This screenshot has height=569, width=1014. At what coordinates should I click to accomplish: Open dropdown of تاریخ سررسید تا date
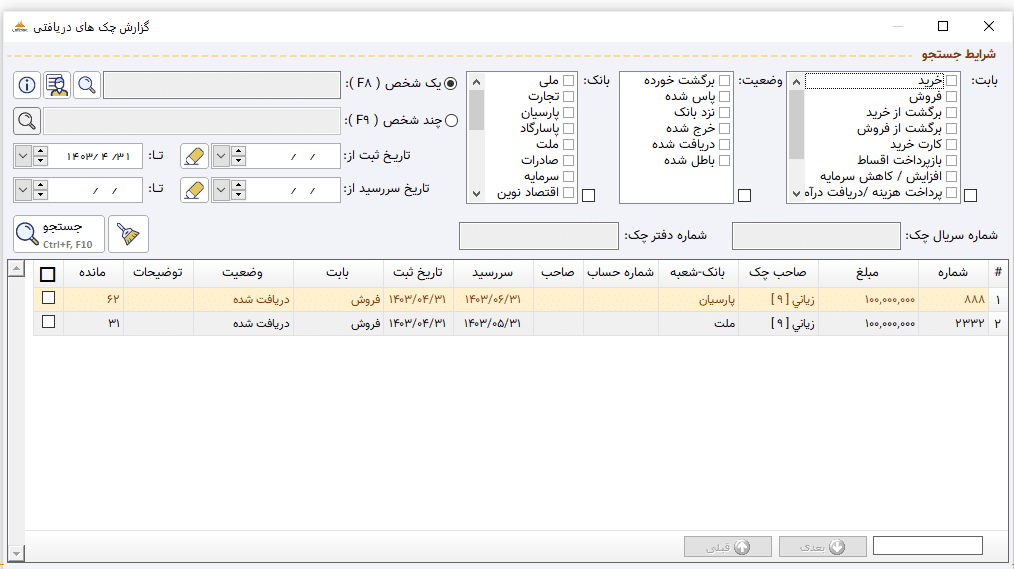(x=23, y=190)
